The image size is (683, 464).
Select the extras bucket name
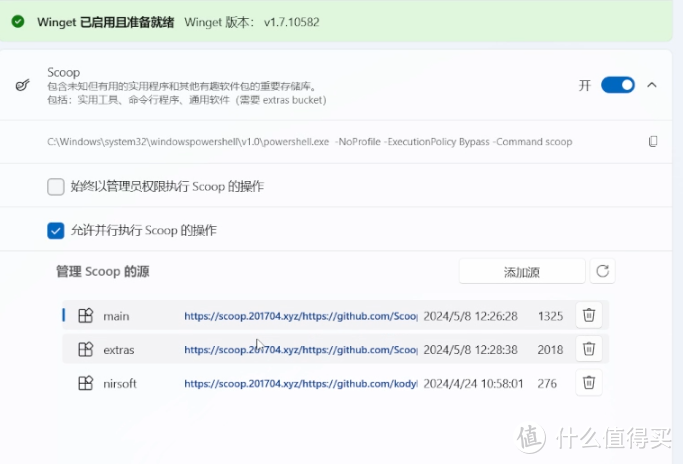(x=119, y=350)
